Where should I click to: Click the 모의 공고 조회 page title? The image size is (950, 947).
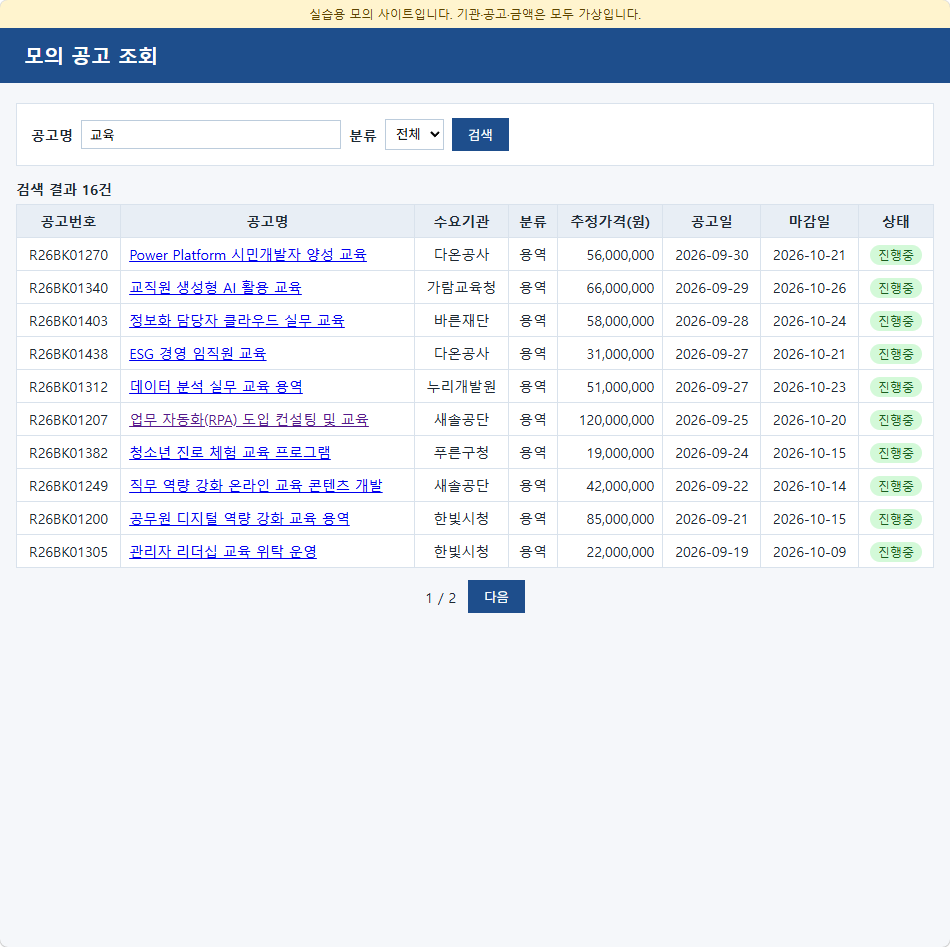click(x=91, y=56)
